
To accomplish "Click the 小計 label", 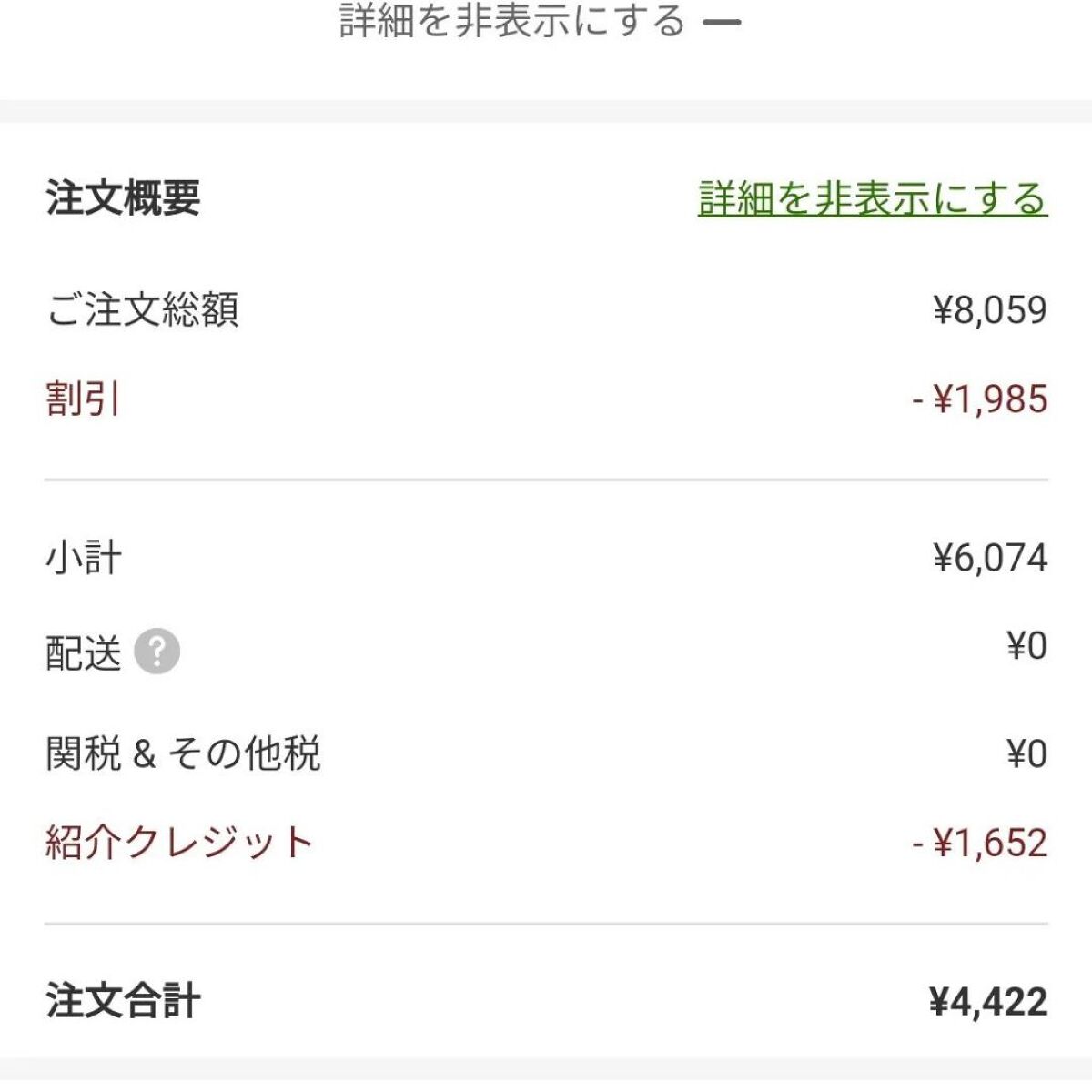I will click(83, 557).
